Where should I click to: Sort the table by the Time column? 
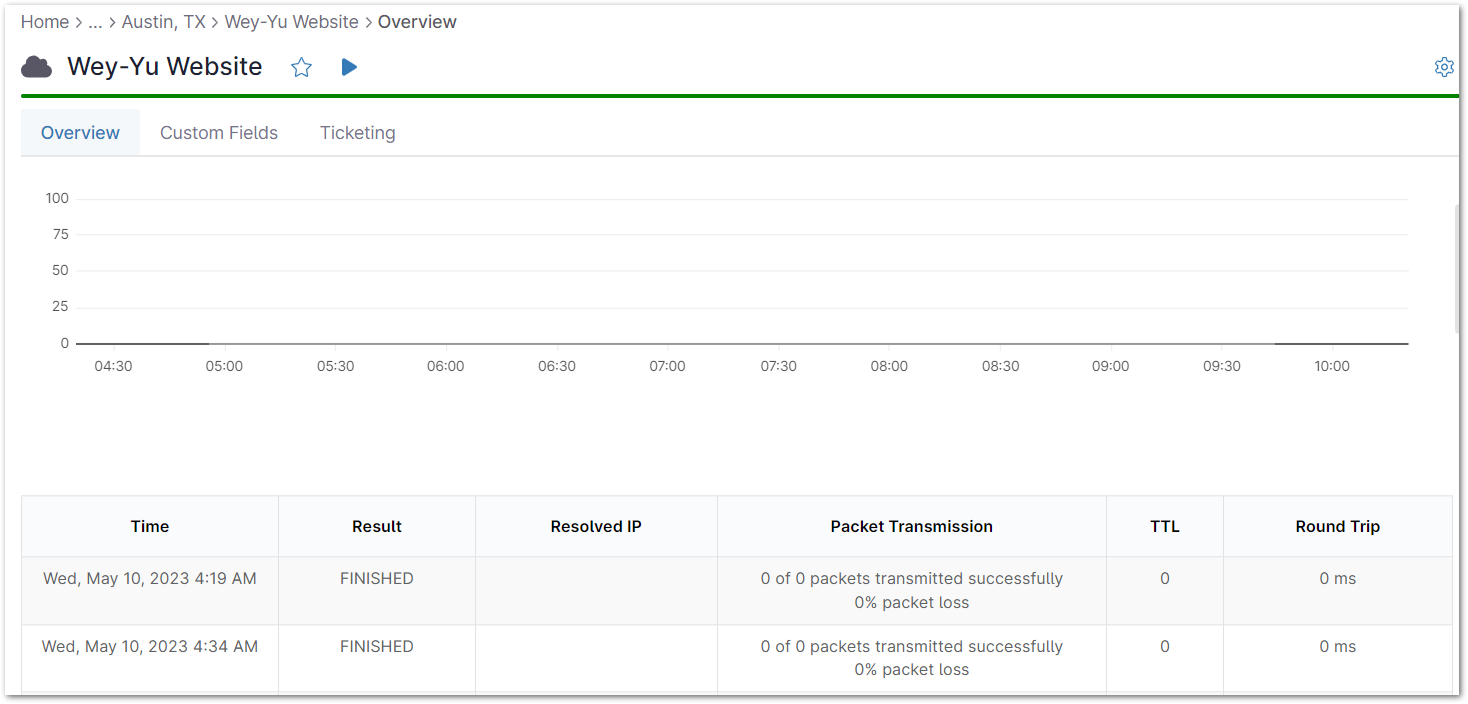click(x=149, y=525)
